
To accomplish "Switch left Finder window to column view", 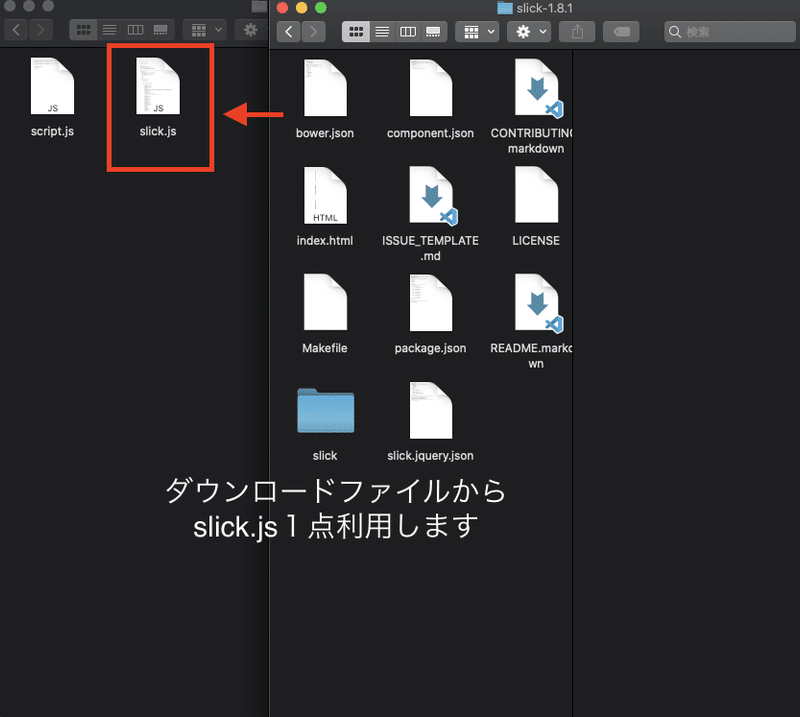I will 135,30.
